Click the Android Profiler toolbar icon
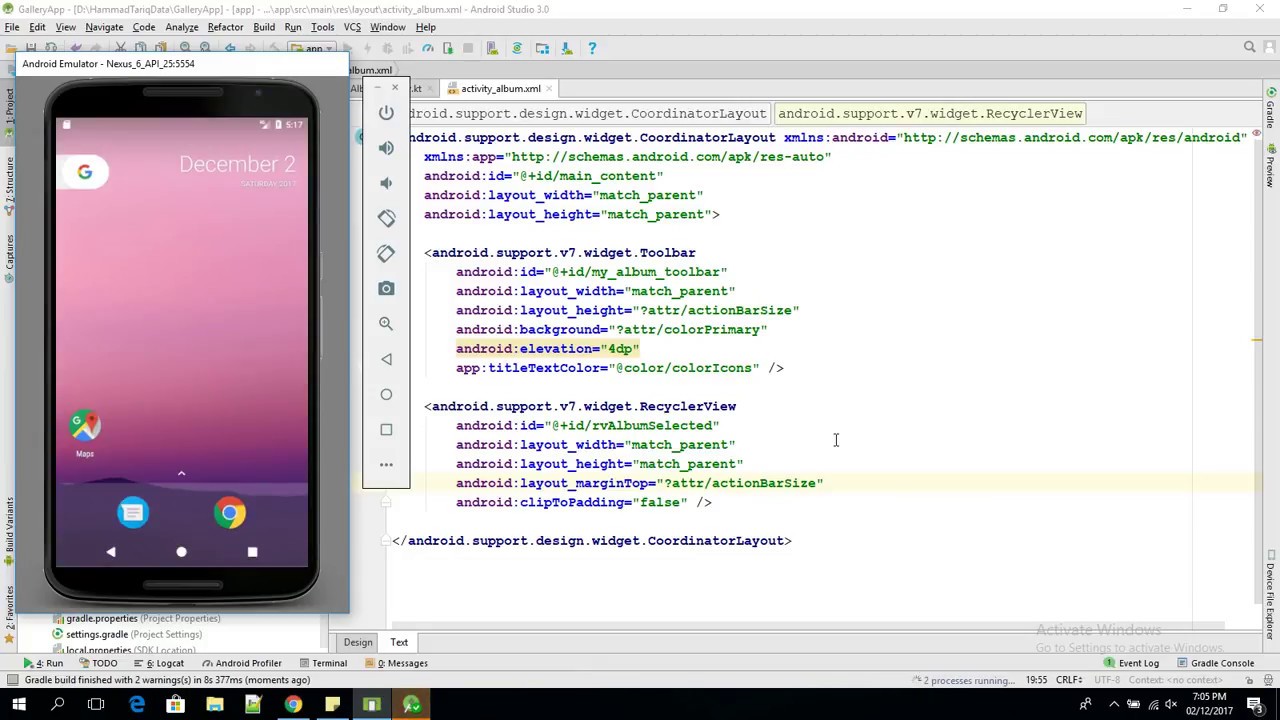 (x=428, y=48)
